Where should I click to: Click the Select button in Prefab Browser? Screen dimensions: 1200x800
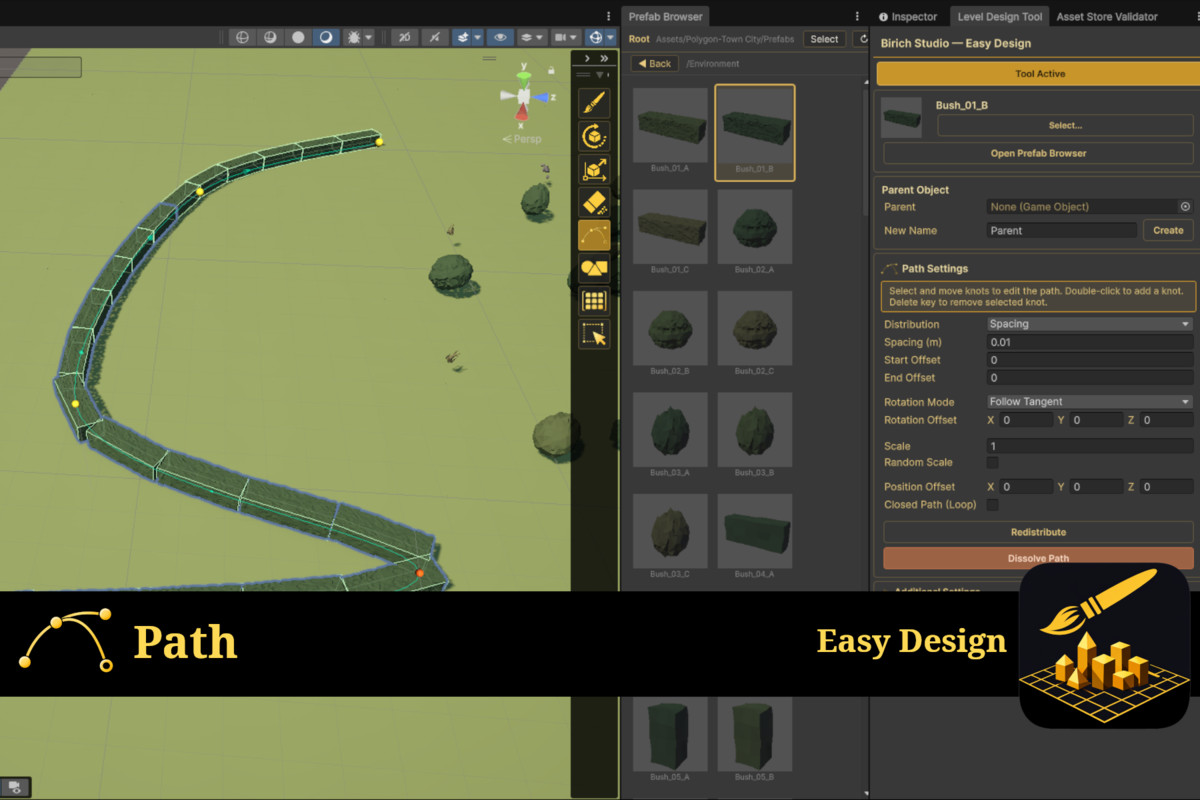click(x=824, y=39)
